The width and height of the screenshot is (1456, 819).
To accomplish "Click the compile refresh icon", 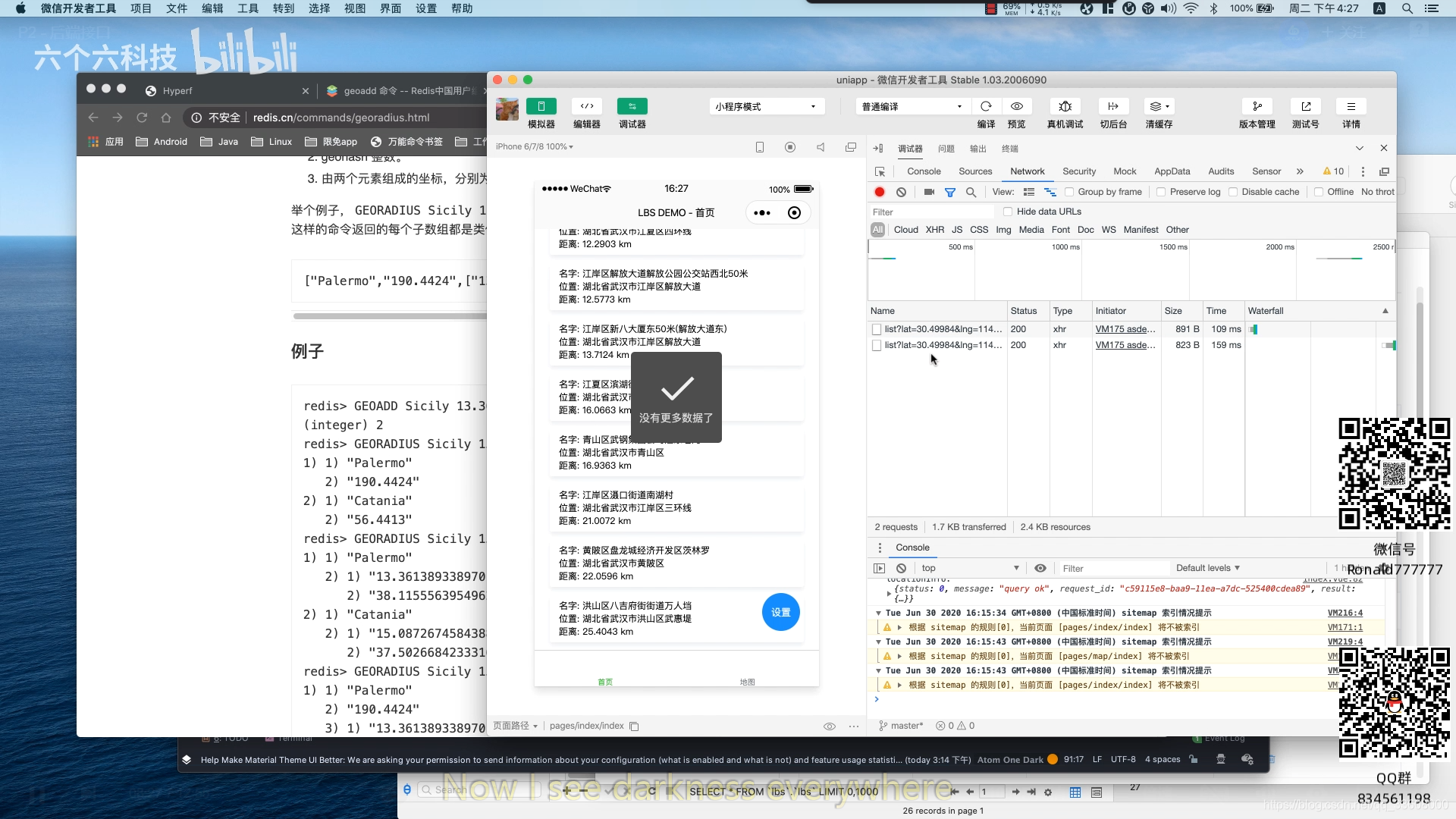I will point(986,107).
